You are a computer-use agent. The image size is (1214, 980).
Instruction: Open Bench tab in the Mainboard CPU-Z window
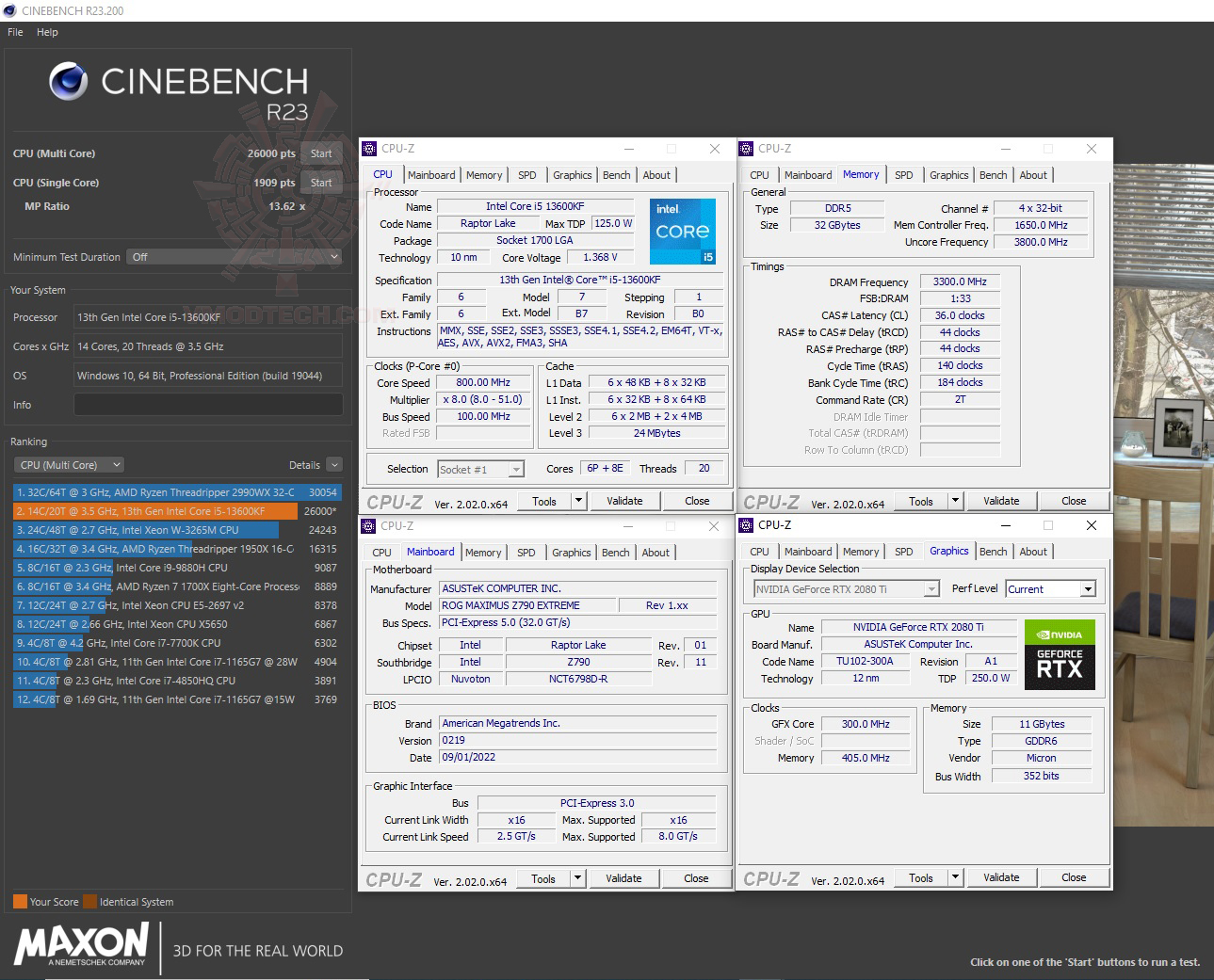tap(616, 553)
